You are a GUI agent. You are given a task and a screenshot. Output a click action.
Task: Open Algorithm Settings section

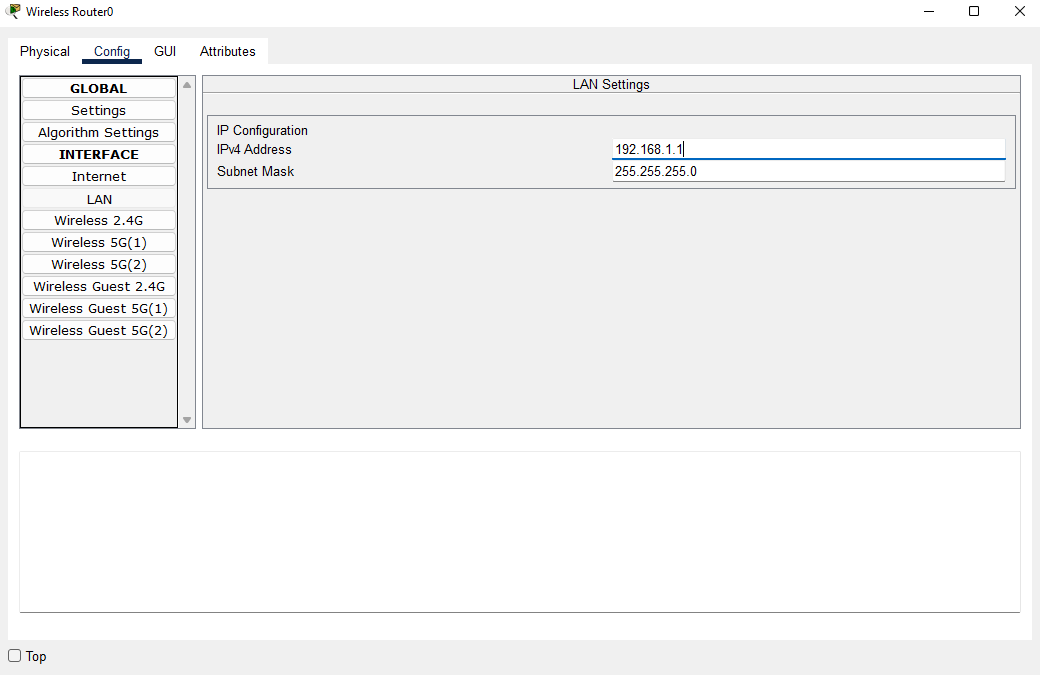98,132
